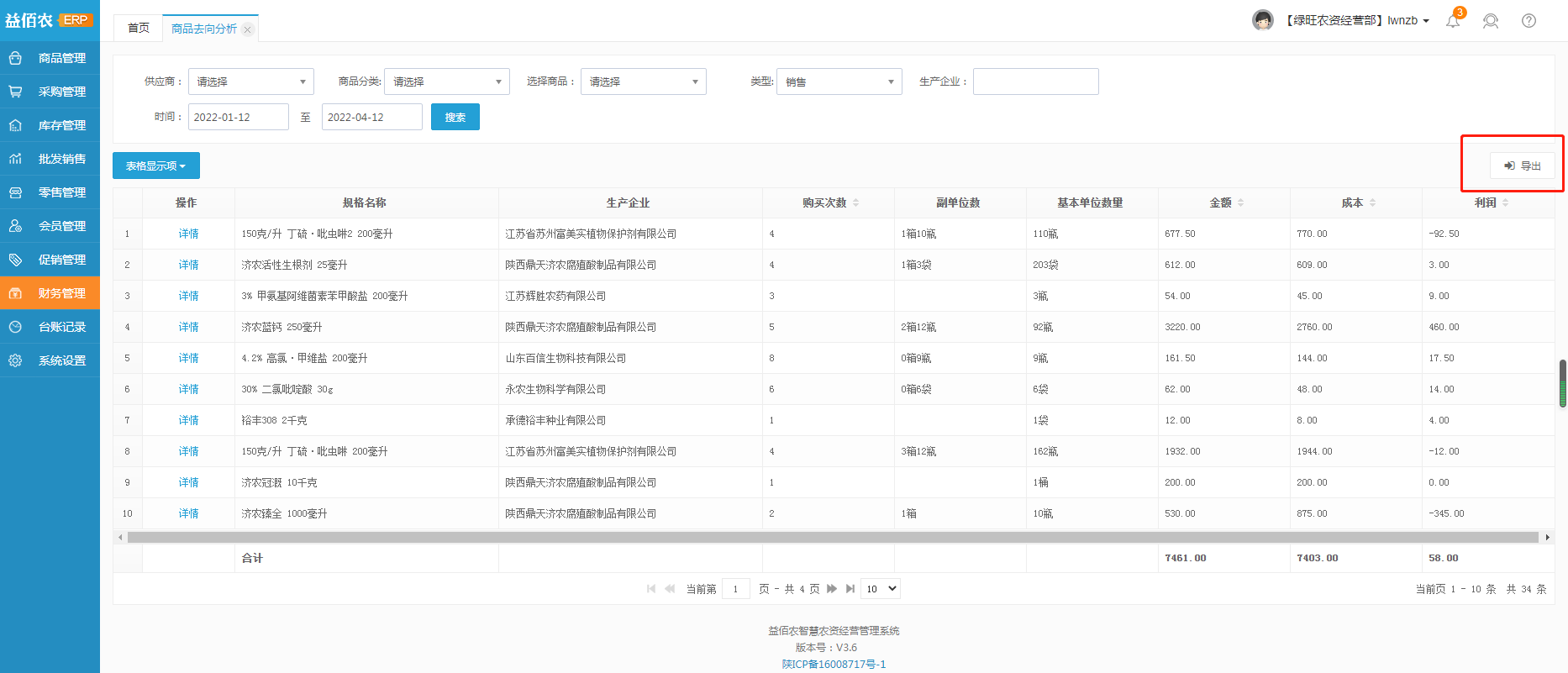
Task: Click the 生产企业 input field
Action: (x=1035, y=81)
